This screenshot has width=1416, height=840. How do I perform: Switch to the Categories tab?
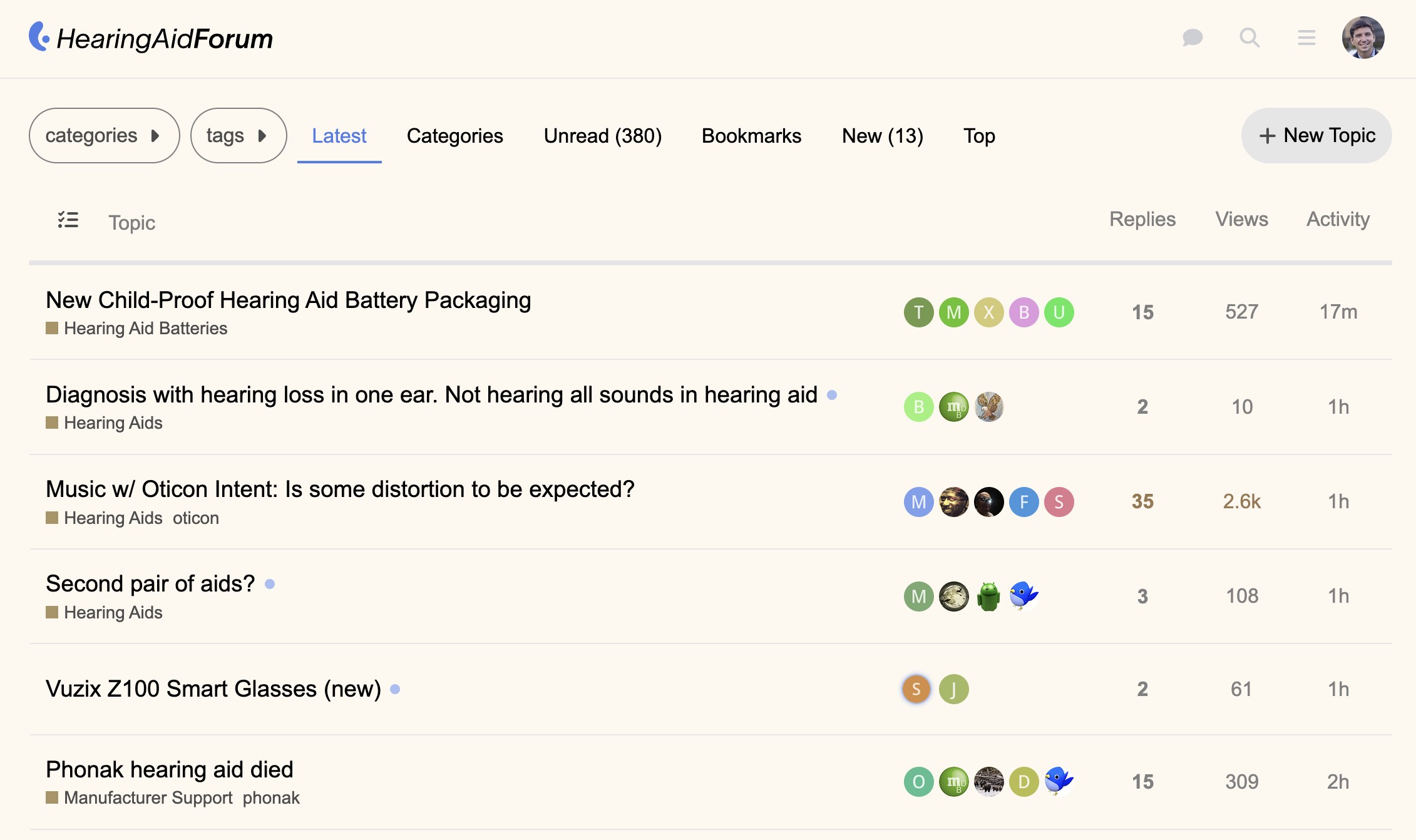454,136
